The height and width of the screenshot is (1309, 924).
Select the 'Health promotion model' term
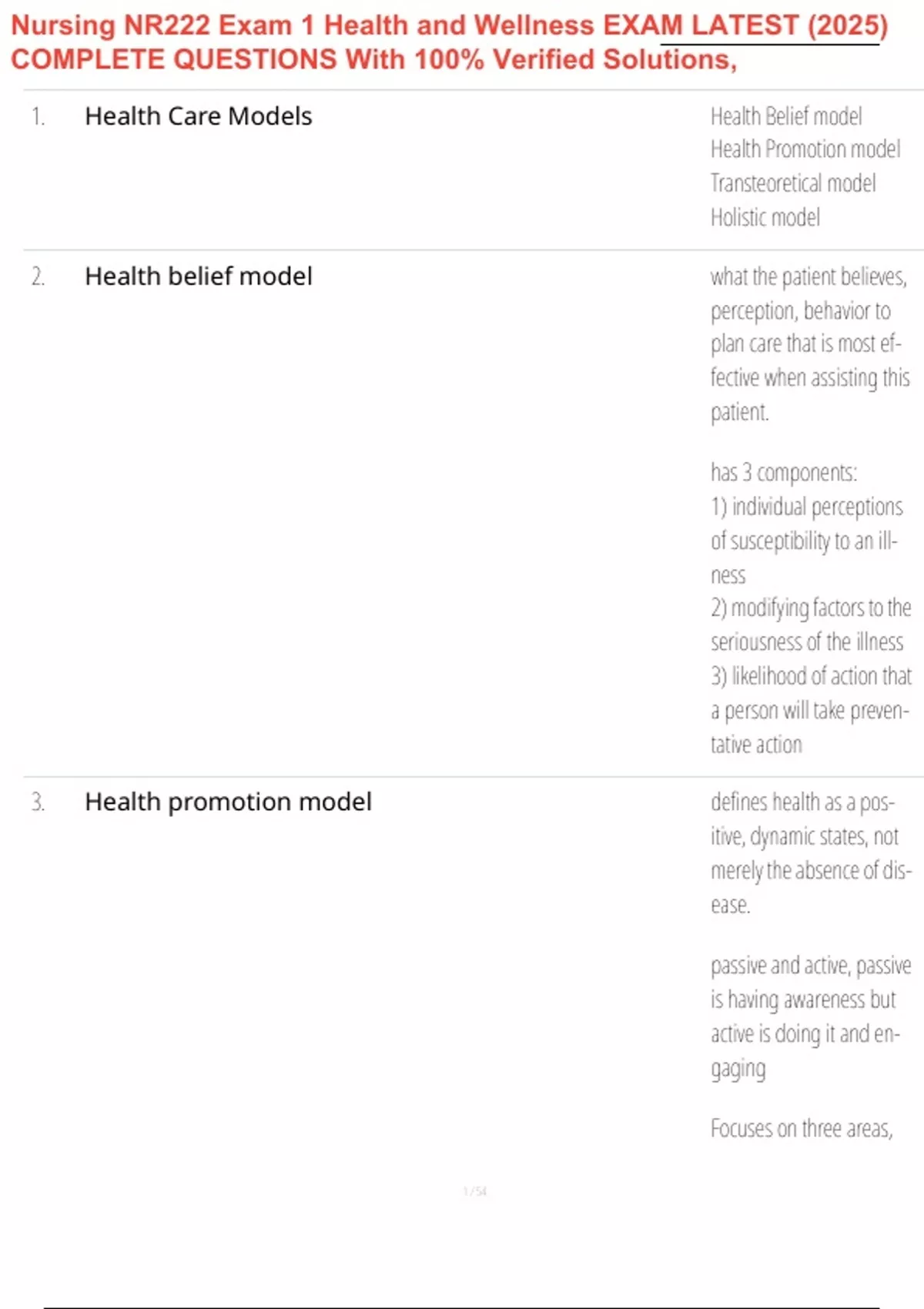(228, 802)
